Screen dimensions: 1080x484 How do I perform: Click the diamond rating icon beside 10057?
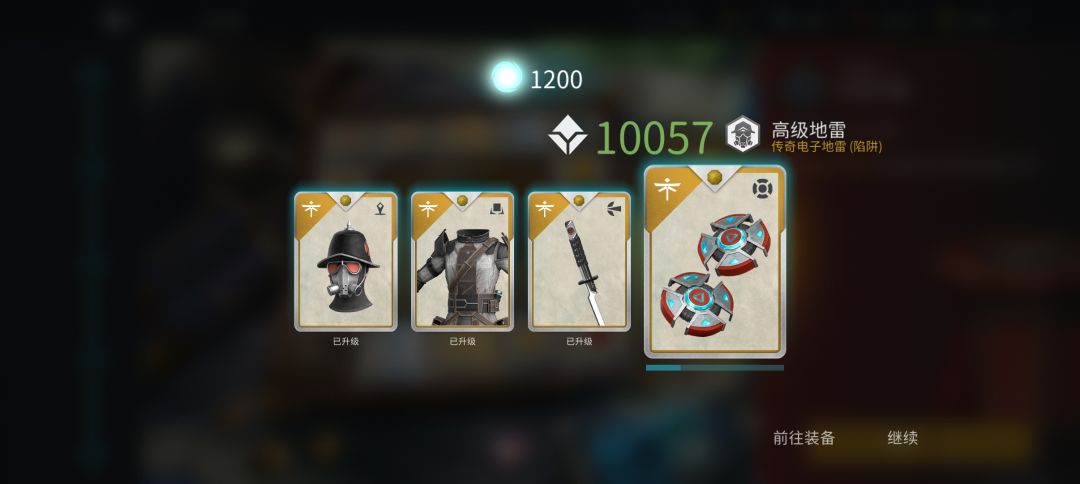coord(568,136)
